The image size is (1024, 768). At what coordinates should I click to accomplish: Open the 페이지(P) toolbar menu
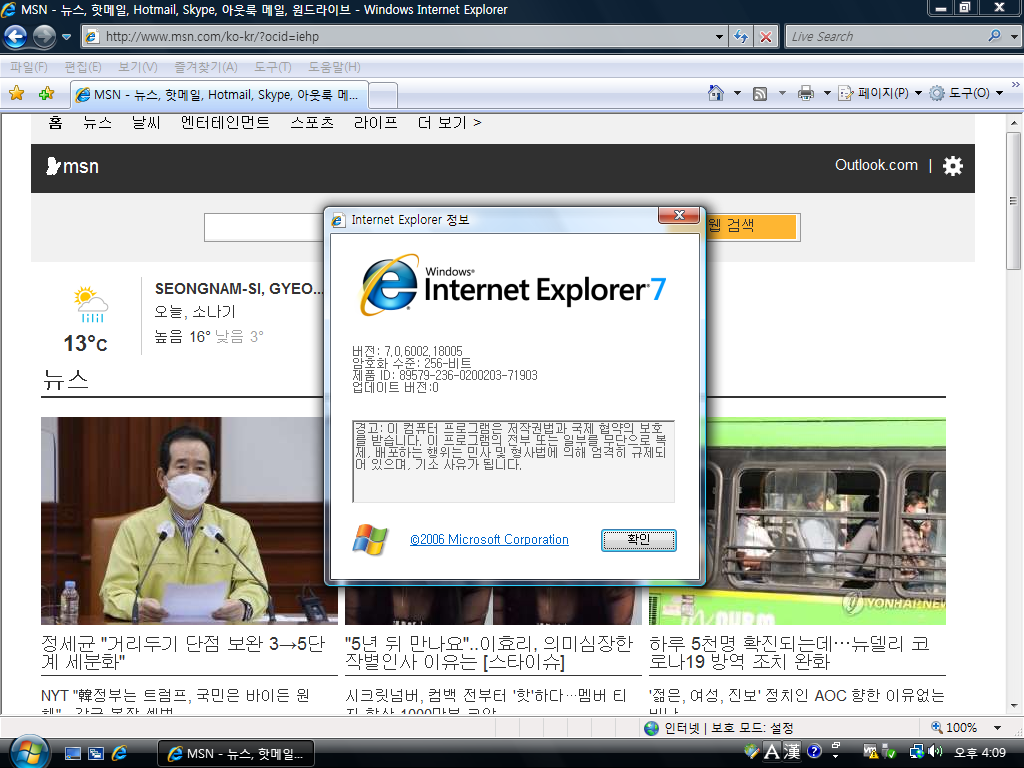880,93
